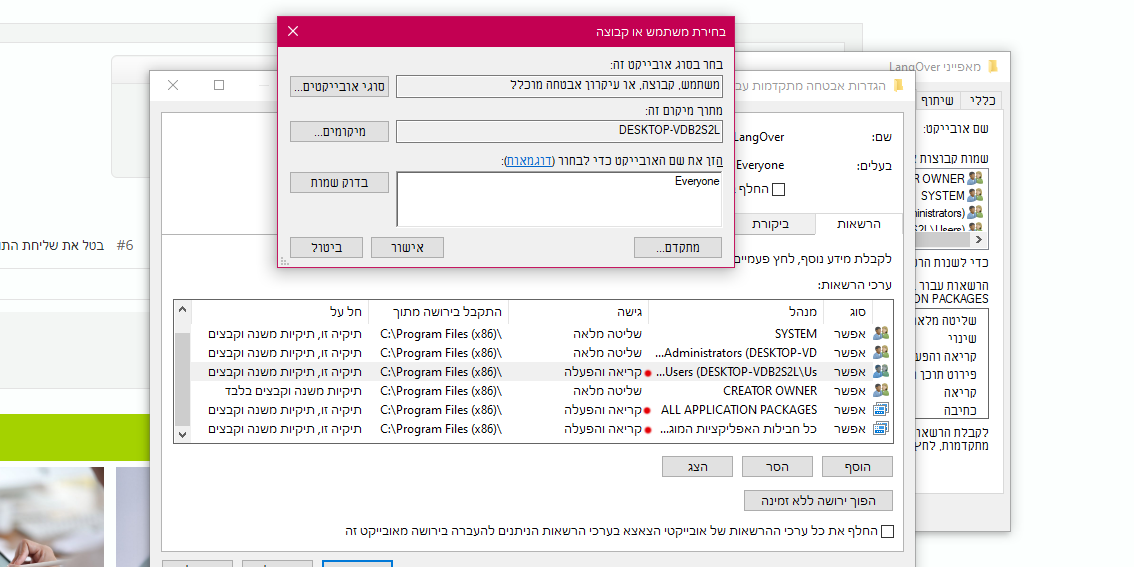Click the group icon in the Users (DESKTOP-VDB2S2L) row
The image size is (1134, 567).
(881, 371)
